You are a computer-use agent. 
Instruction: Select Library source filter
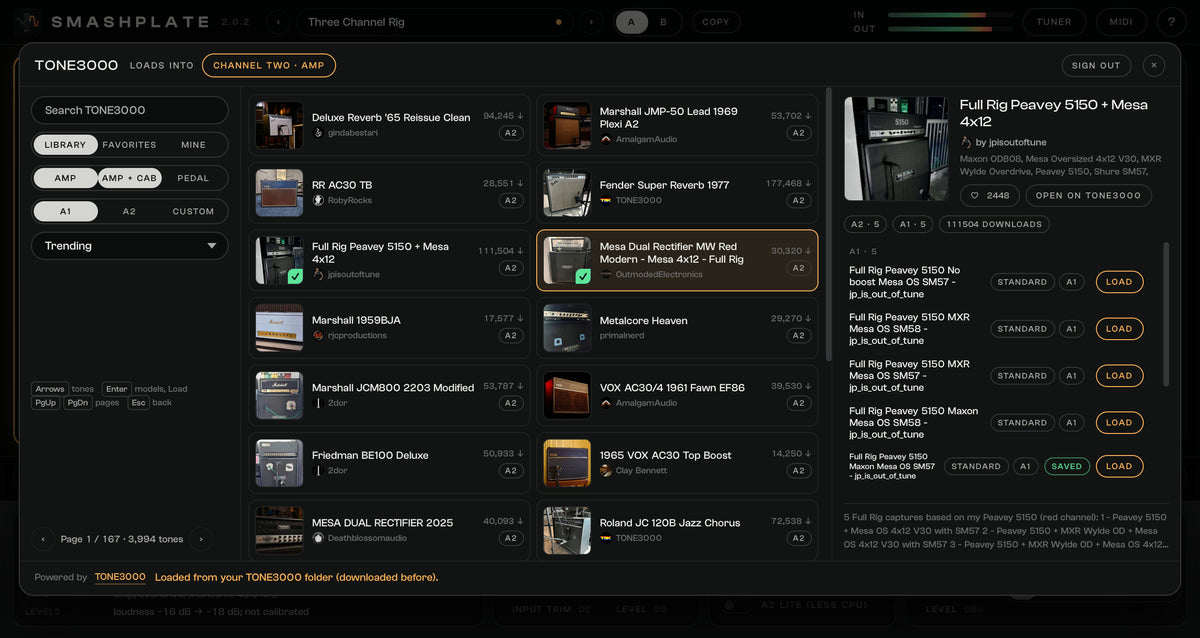(65, 145)
